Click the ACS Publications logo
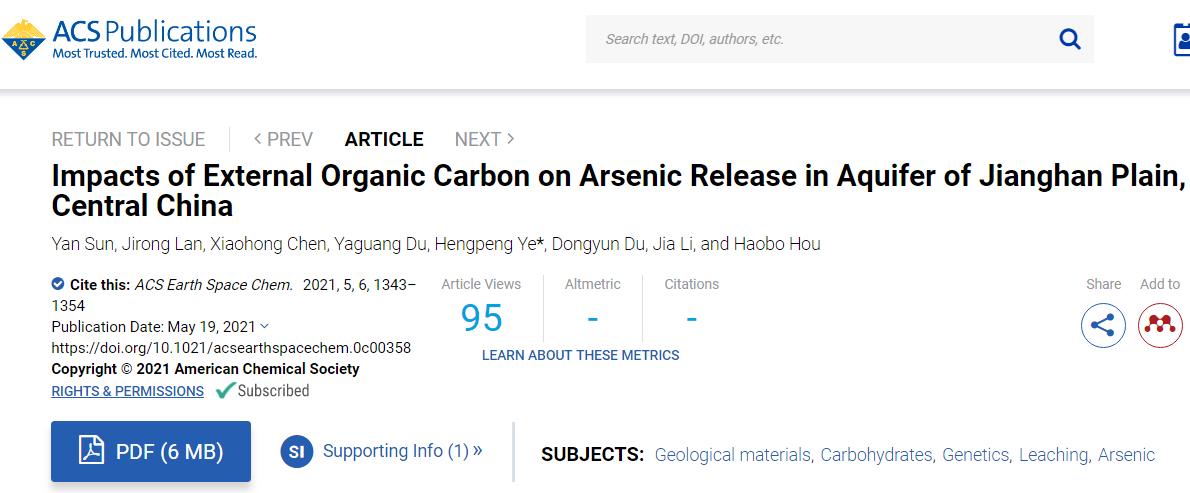The height and width of the screenshot is (493, 1190). pyautogui.click(x=130, y=38)
